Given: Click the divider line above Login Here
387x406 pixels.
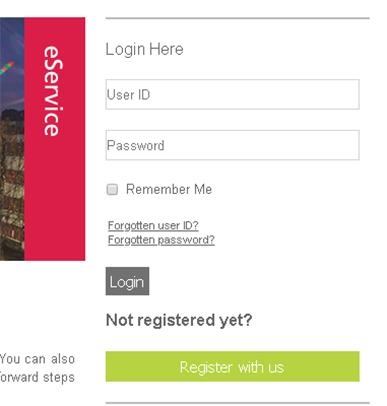Looking at the screenshot, I should point(237,18).
